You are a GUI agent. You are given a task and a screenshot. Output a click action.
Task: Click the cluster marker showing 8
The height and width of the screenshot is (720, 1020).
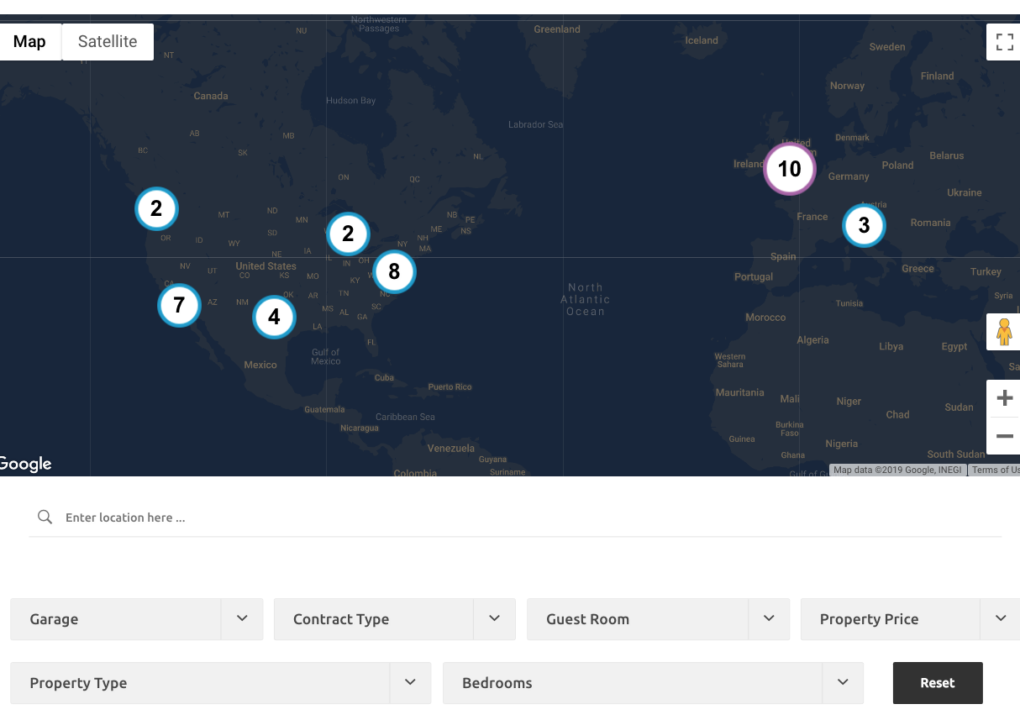394,271
